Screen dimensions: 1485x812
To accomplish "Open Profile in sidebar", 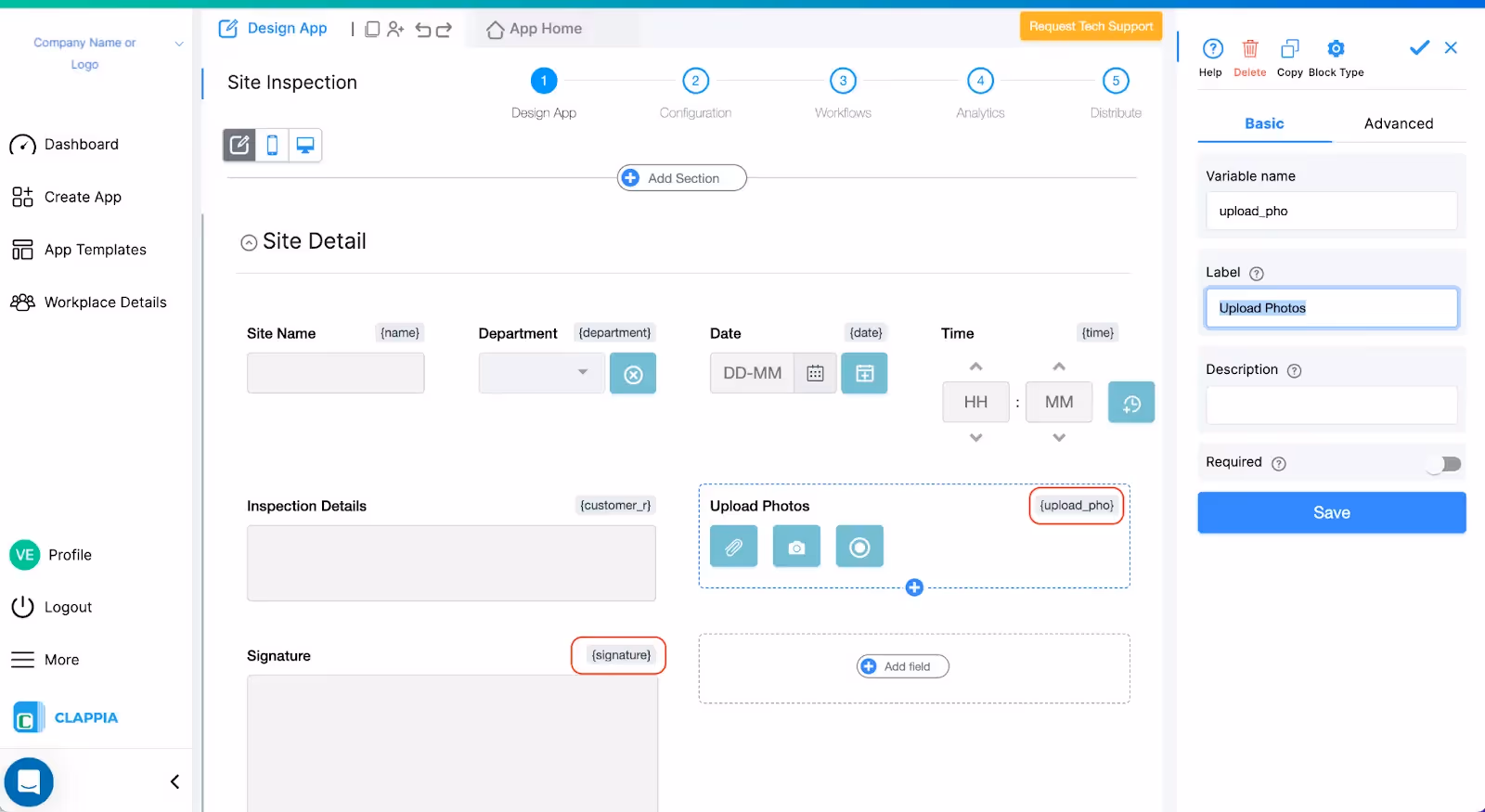I will 51,555.
